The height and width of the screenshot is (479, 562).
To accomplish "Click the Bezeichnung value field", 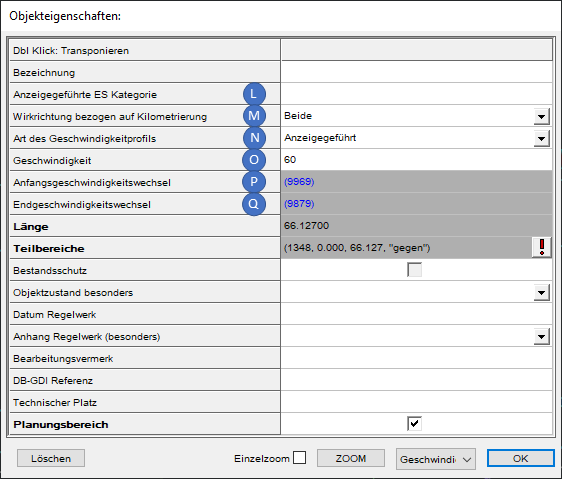I will [x=416, y=72].
